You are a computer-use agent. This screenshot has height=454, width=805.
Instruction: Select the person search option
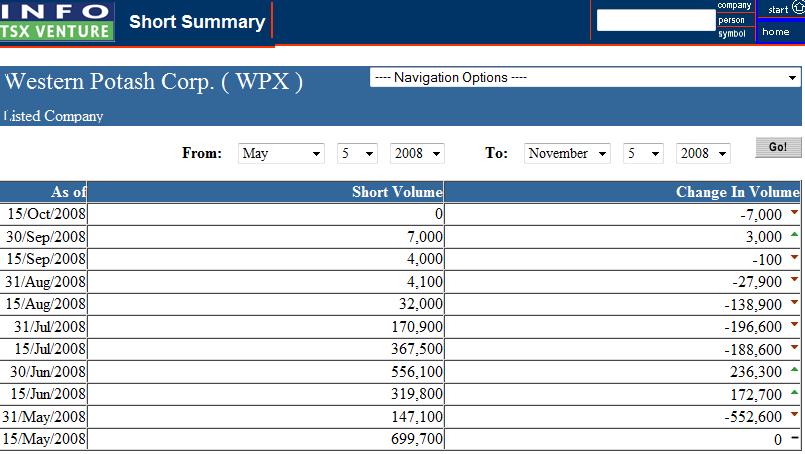(732, 20)
